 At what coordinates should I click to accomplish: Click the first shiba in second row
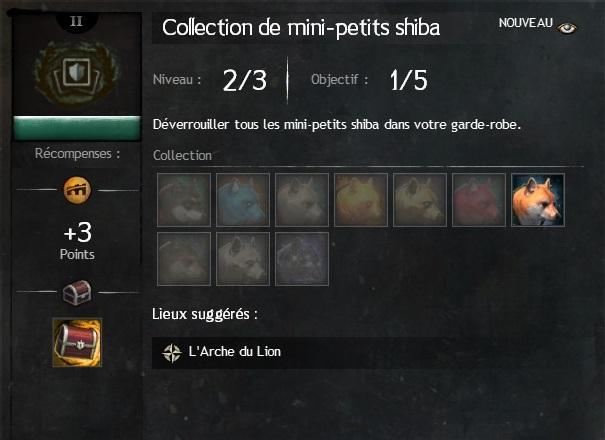pyautogui.click(x=184, y=259)
